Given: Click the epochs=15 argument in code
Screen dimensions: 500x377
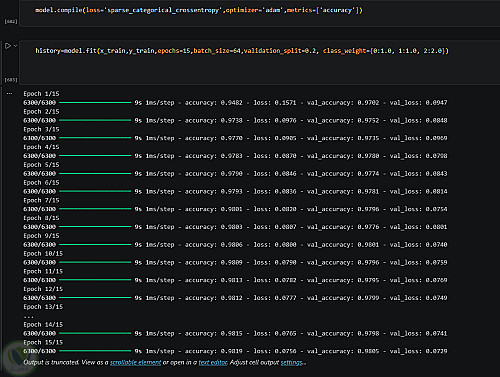Looking at the screenshot, I should [x=174, y=51].
